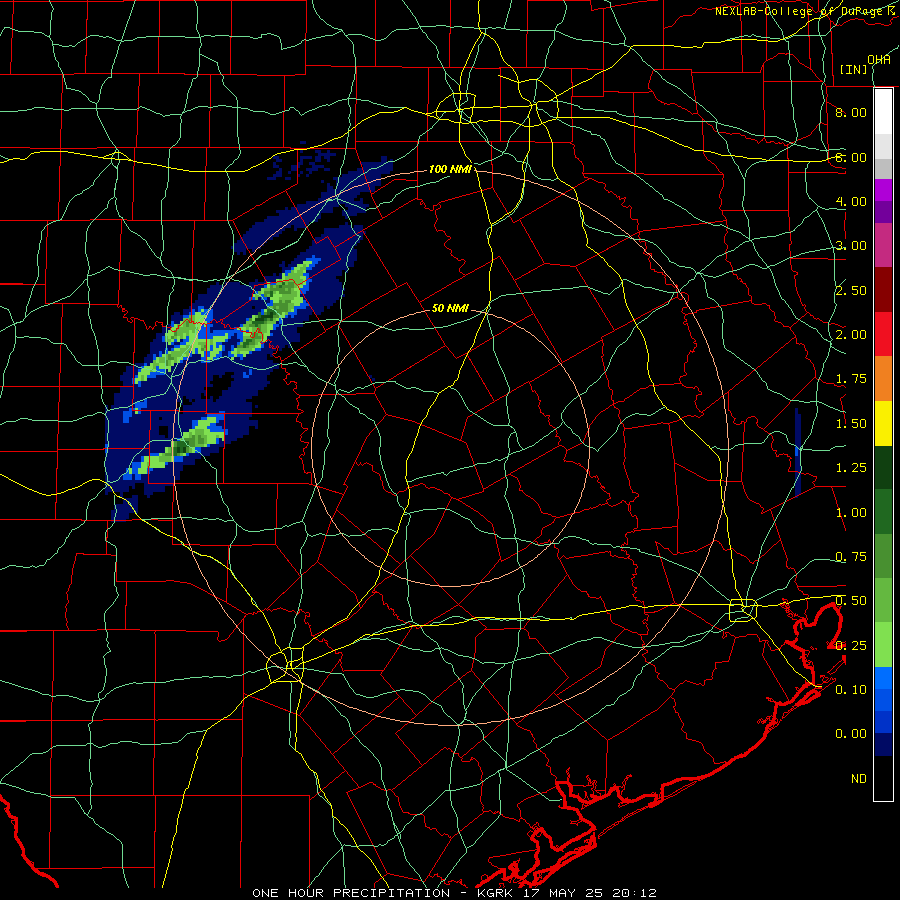Pick the light green swatch above 0.25
900x900 pixels.
[883, 645]
